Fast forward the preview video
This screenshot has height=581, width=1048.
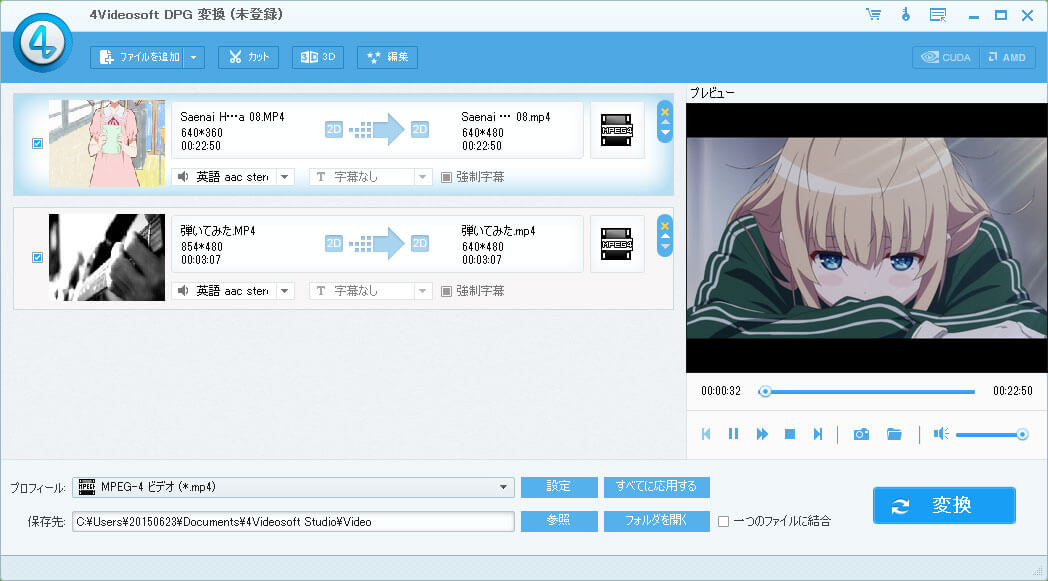point(762,434)
